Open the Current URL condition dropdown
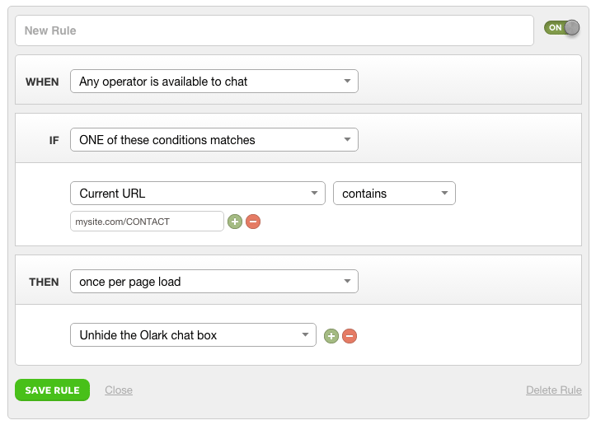 (x=198, y=193)
